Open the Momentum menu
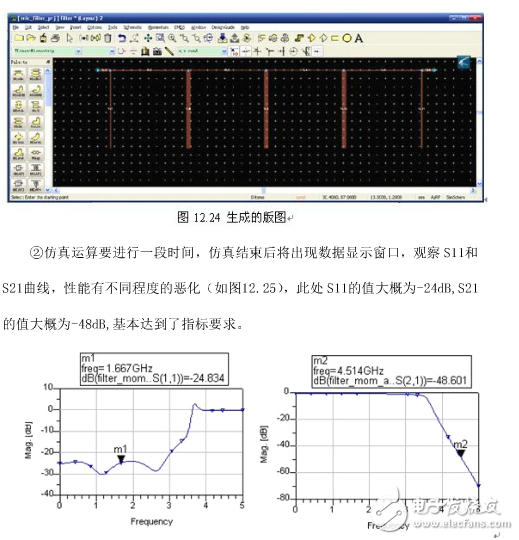Screen dimensions: 519x540 click(158, 27)
